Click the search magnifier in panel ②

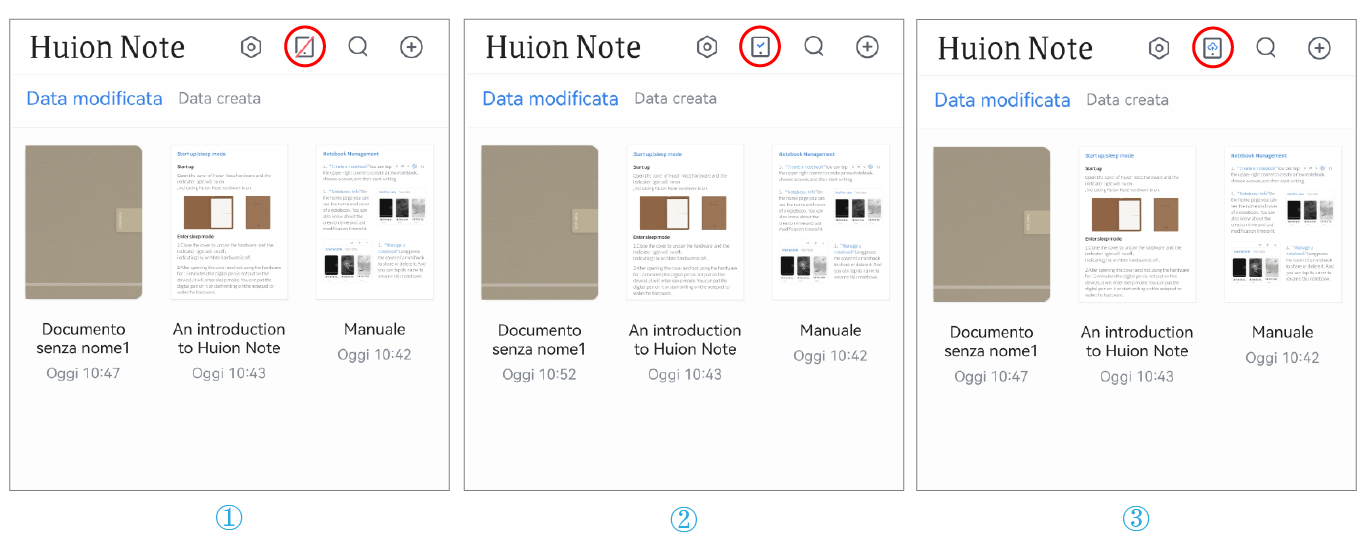coord(814,47)
